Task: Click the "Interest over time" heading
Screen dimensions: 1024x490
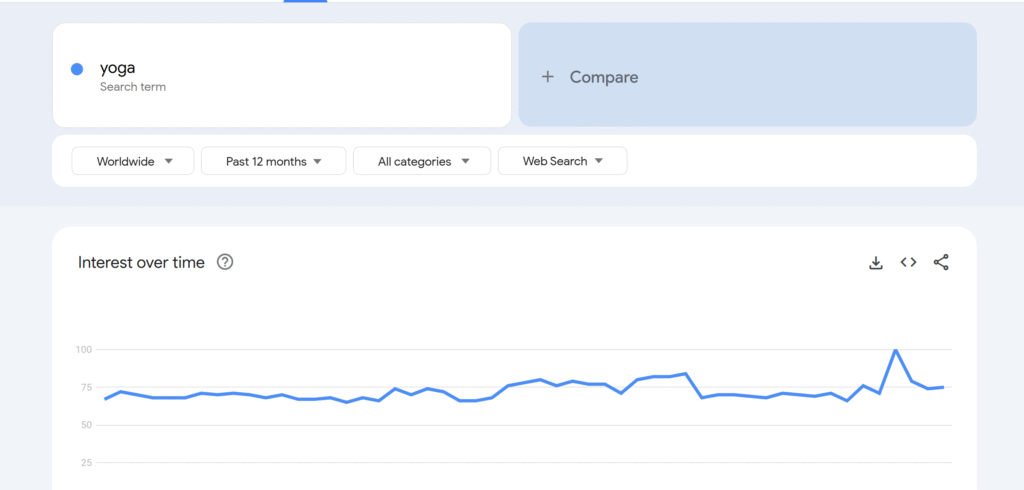Action: [141, 262]
